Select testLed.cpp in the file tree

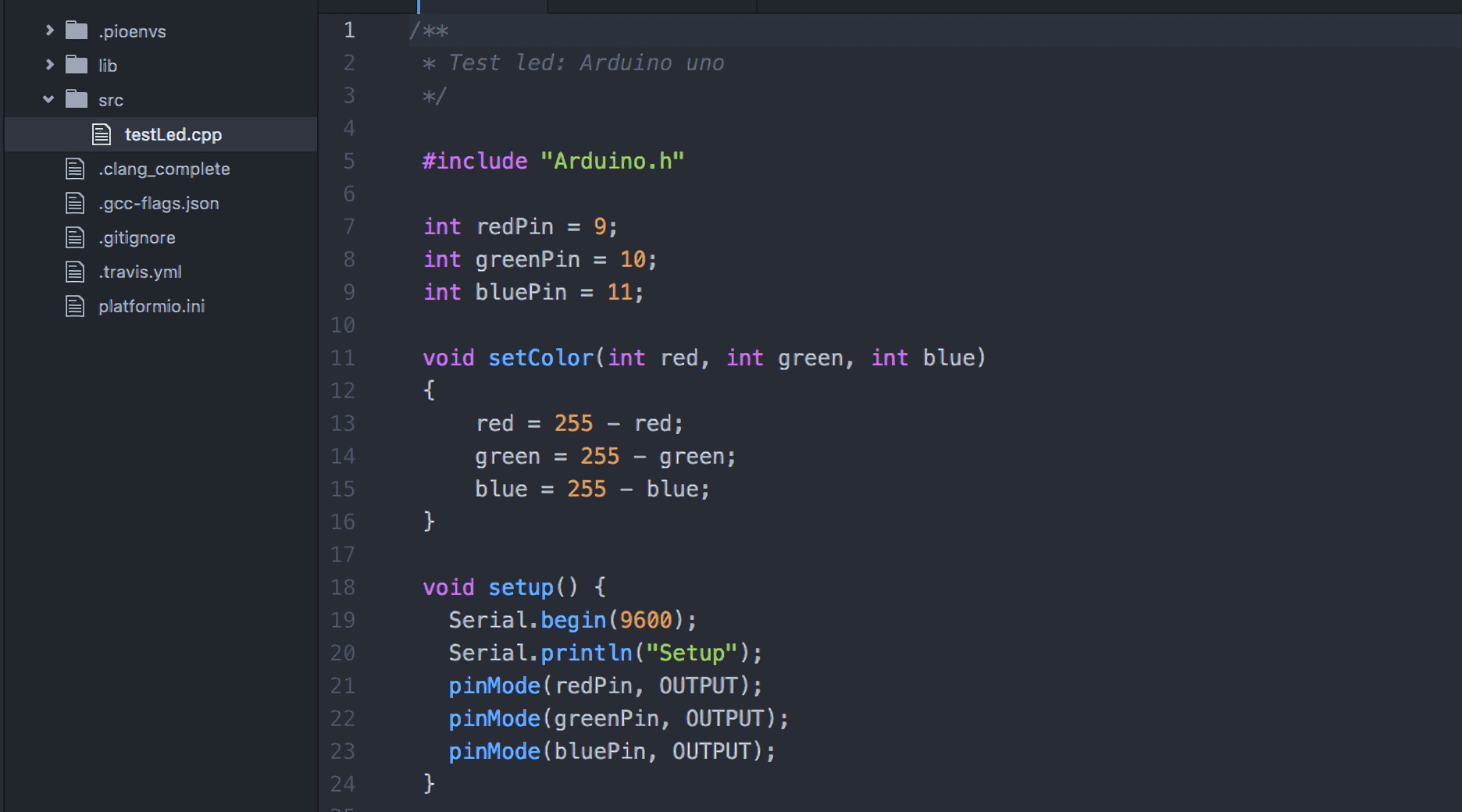(173, 134)
